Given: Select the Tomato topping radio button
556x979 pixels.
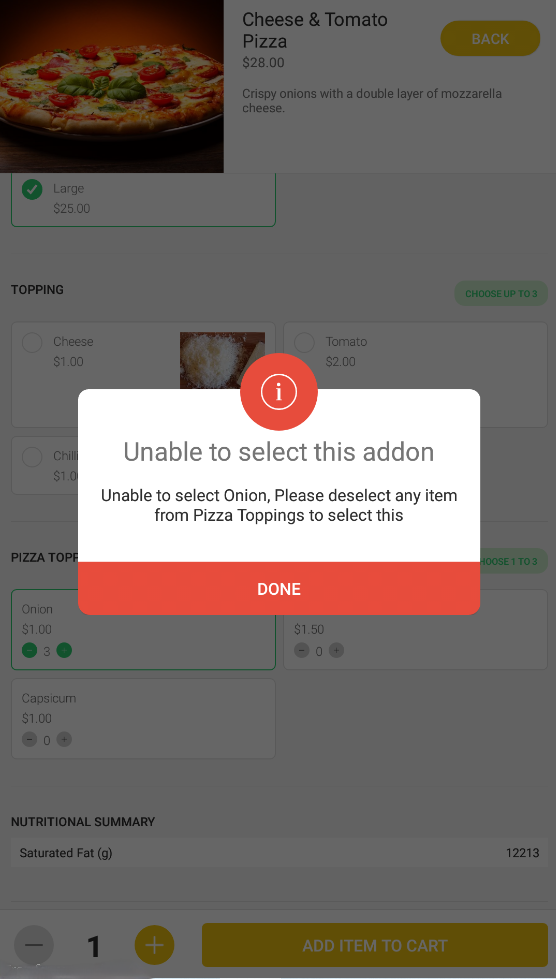Looking at the screenshot, I should click(304, 342).
